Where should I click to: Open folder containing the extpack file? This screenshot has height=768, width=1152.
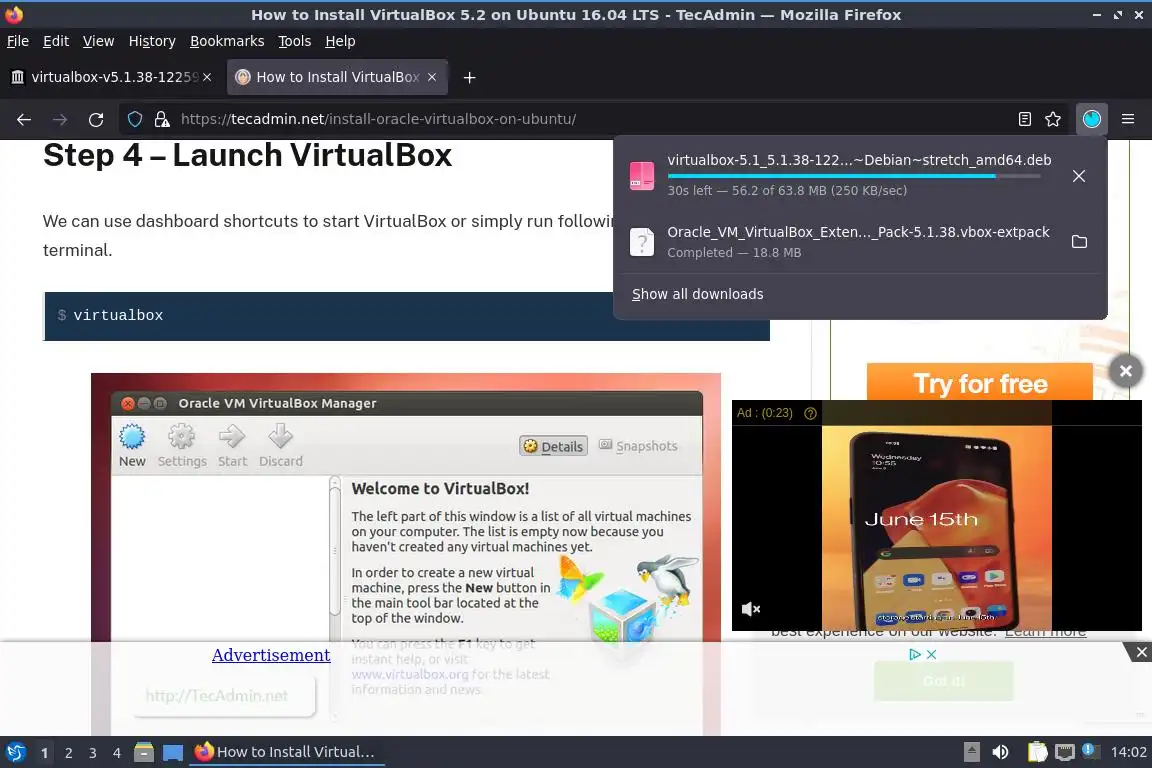(x=1079, y=242)
